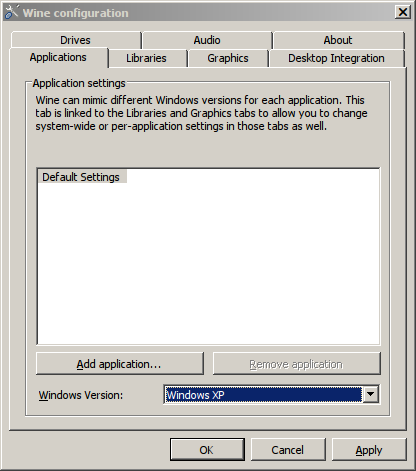Click the greyed-out Remove application button
Screen dimensions: 416x471
296,364
